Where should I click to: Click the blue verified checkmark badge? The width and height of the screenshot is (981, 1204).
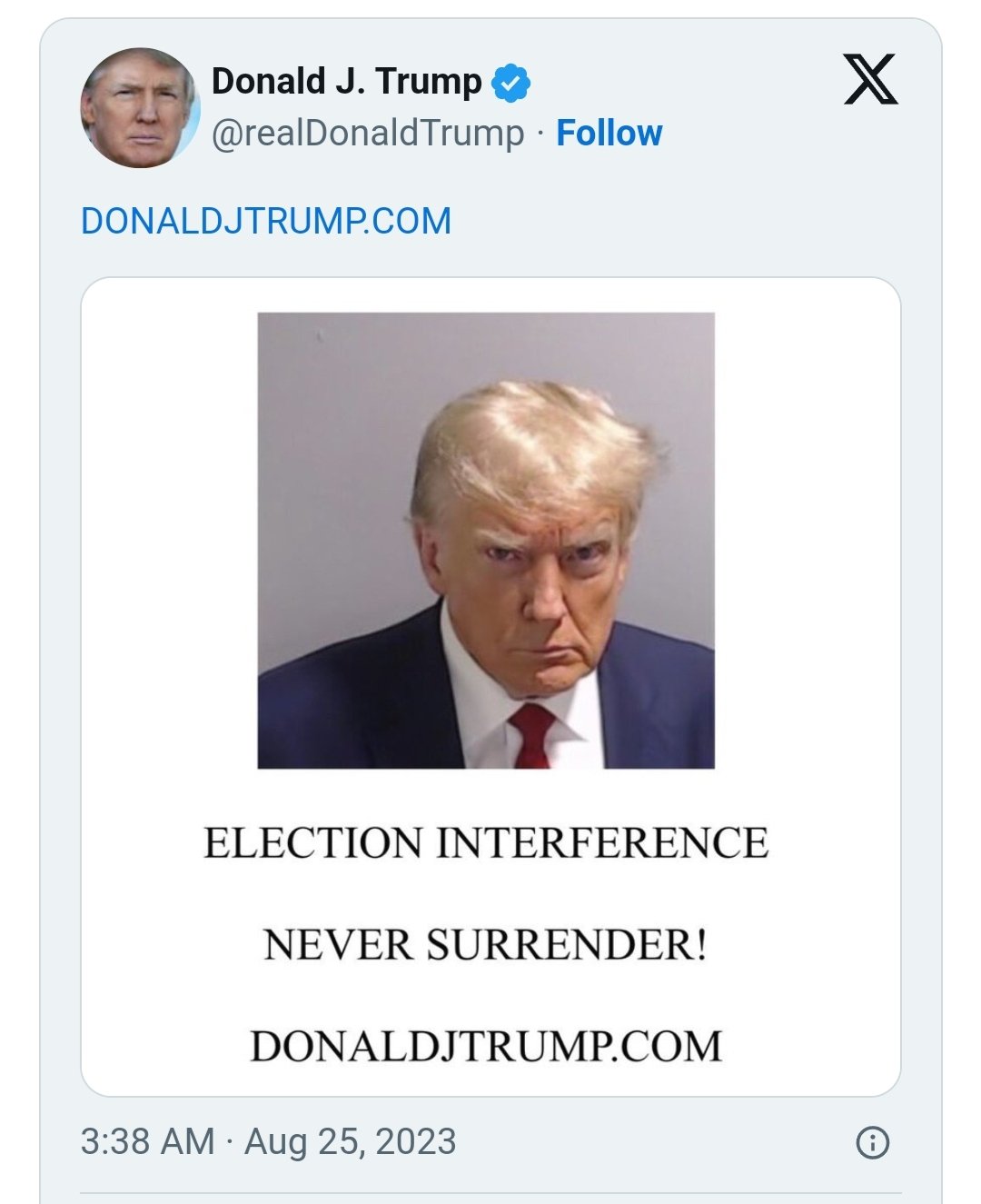(510, 83)
